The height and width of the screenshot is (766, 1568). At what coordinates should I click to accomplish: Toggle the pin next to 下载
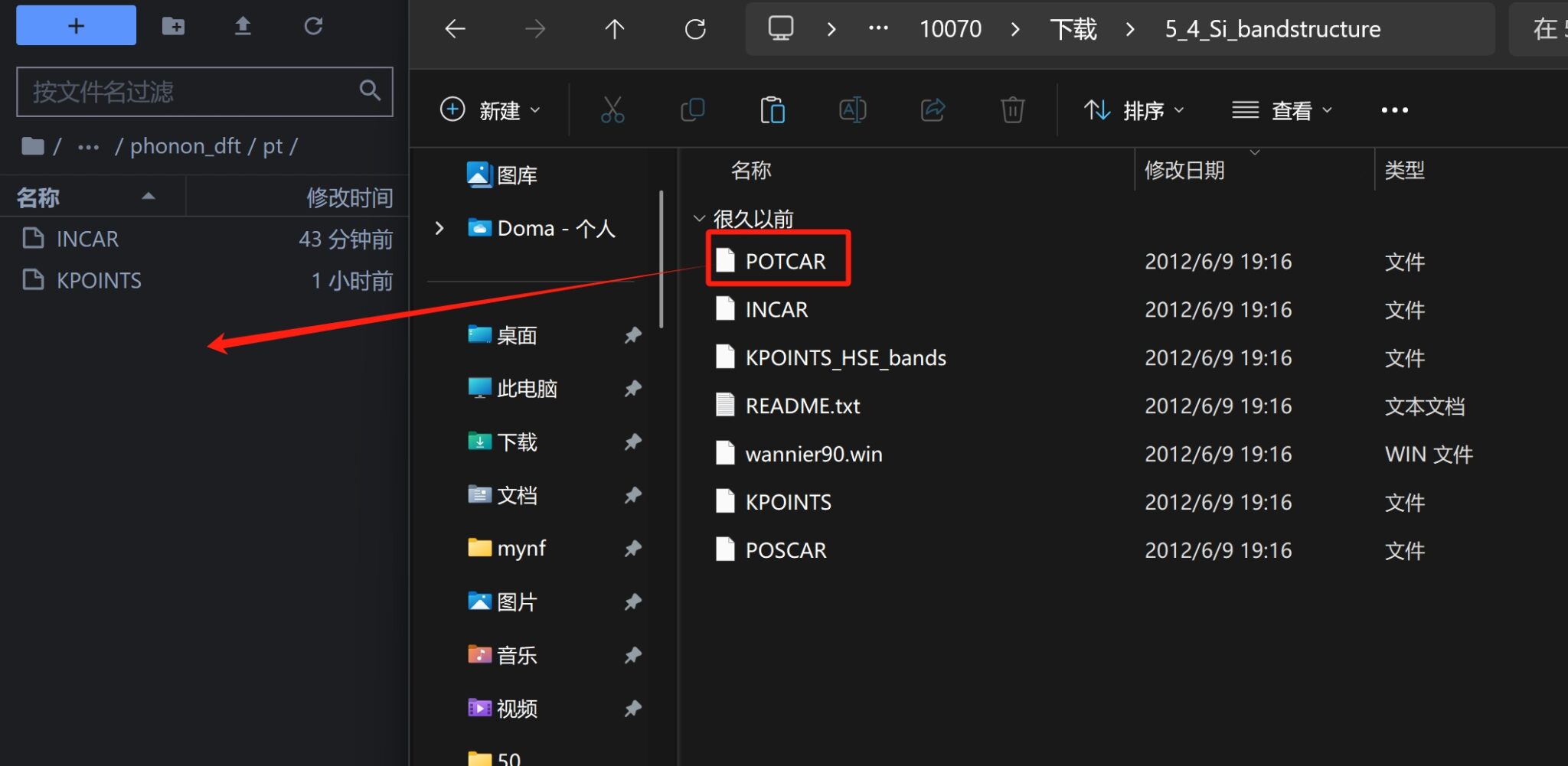coord(634,442)
